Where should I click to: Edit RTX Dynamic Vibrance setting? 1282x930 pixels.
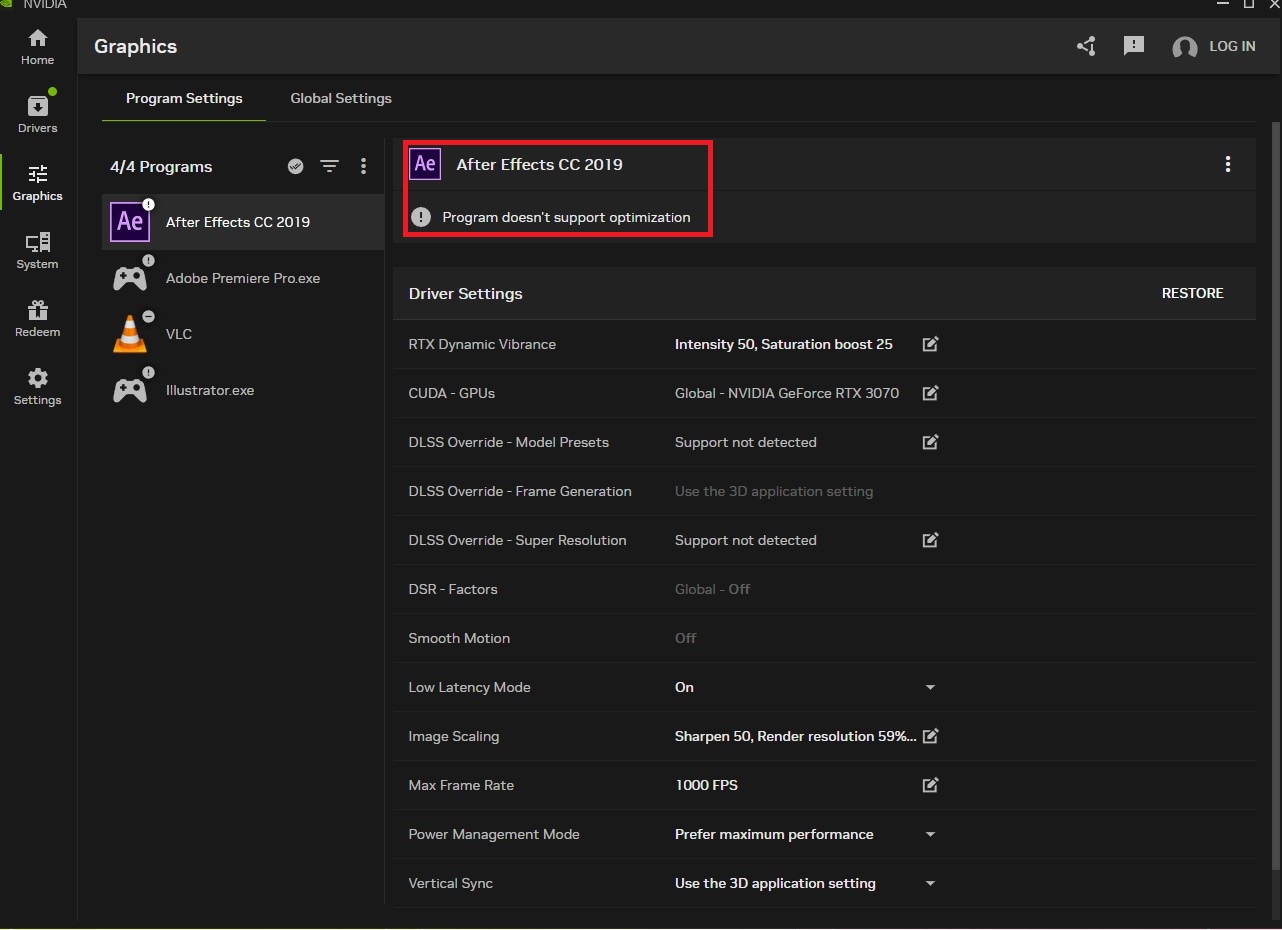click(x=930, y=344)
